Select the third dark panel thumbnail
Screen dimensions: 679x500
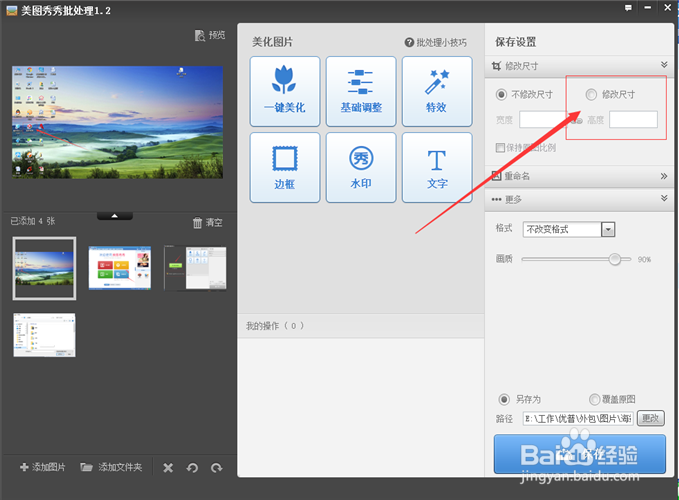click(x=195, y=268)
